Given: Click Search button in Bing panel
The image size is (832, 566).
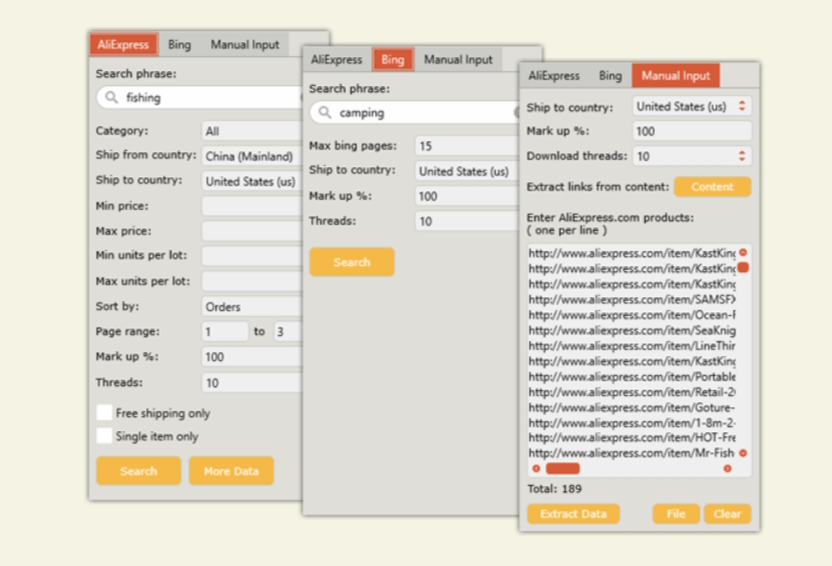Looking at the screenshot, I should coord(352,262).
